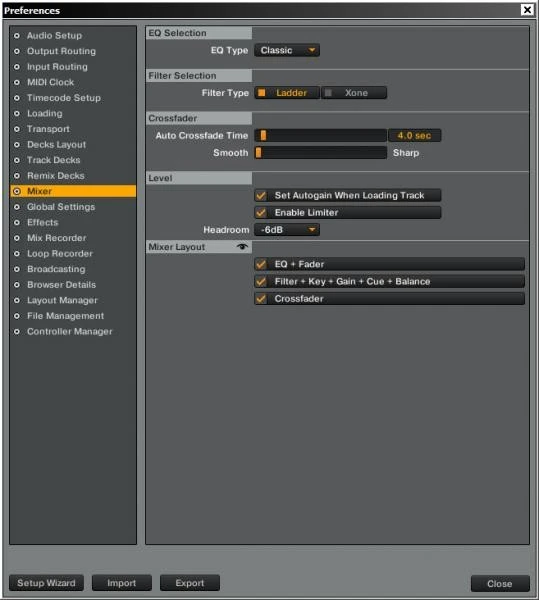Close the Preferences dialog via Close button
The width and height of the screenshot is (539, 600).
click(500, 584)
